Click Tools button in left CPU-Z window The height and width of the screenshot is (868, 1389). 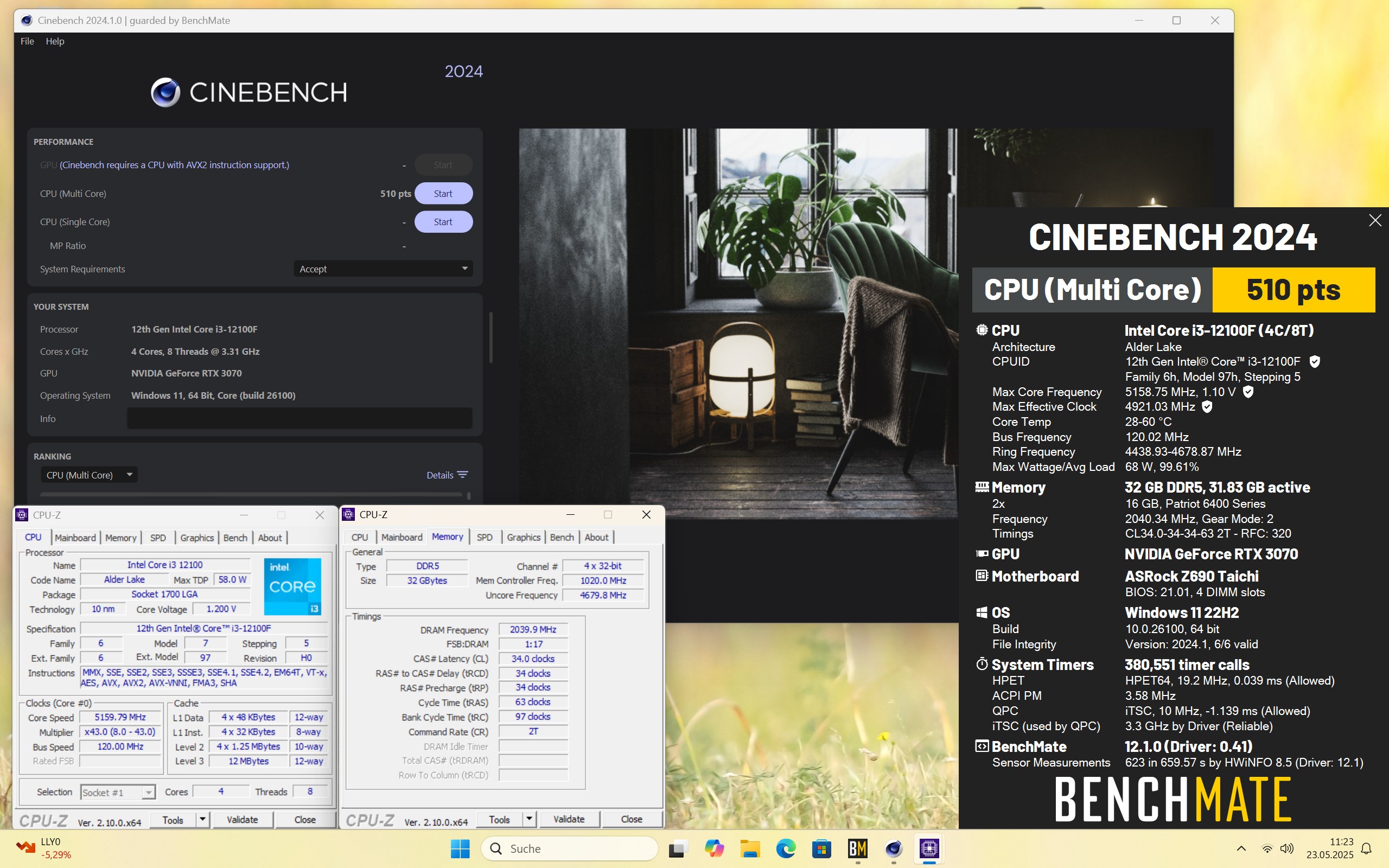[x=173, y=820]
